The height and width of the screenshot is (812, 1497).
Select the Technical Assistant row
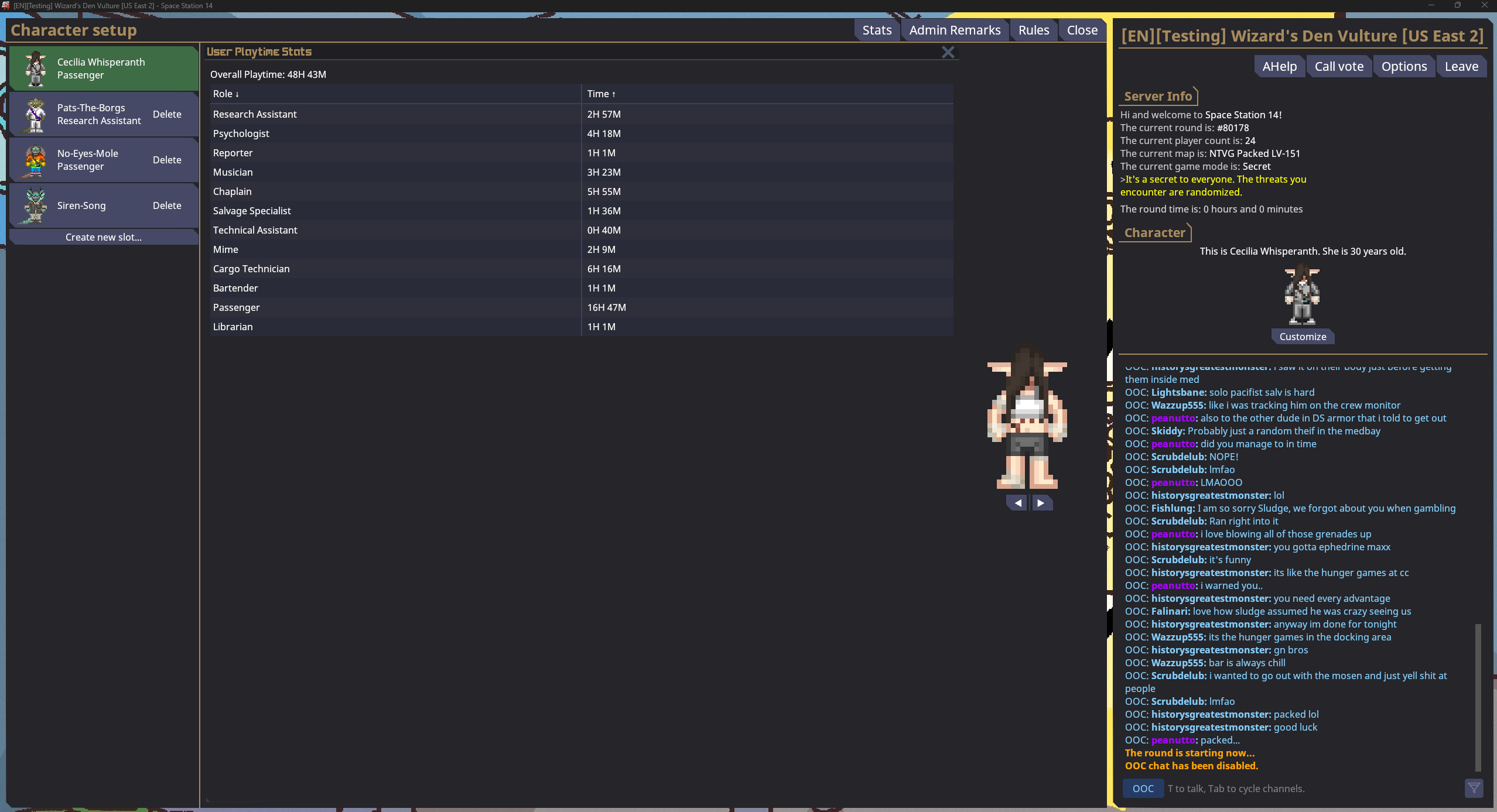click(582, 230)
